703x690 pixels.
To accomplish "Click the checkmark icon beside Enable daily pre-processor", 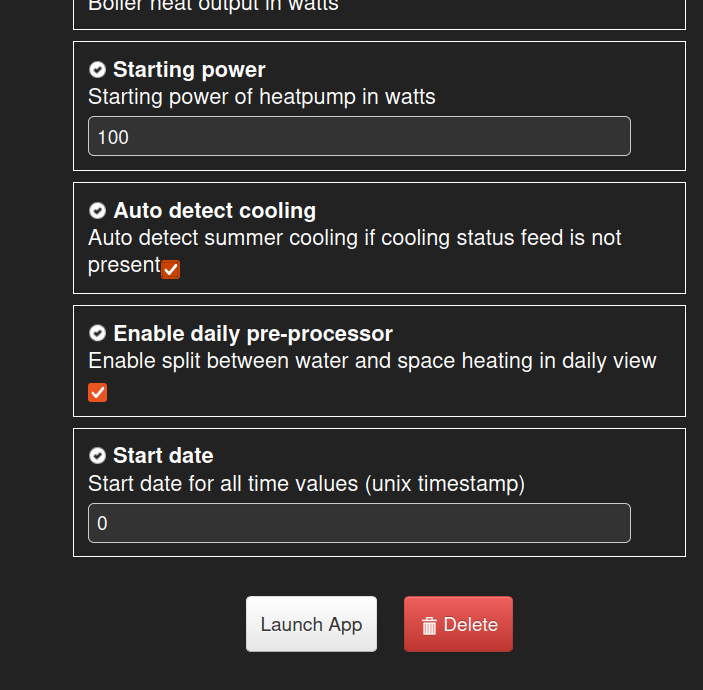I will point(97,334).
